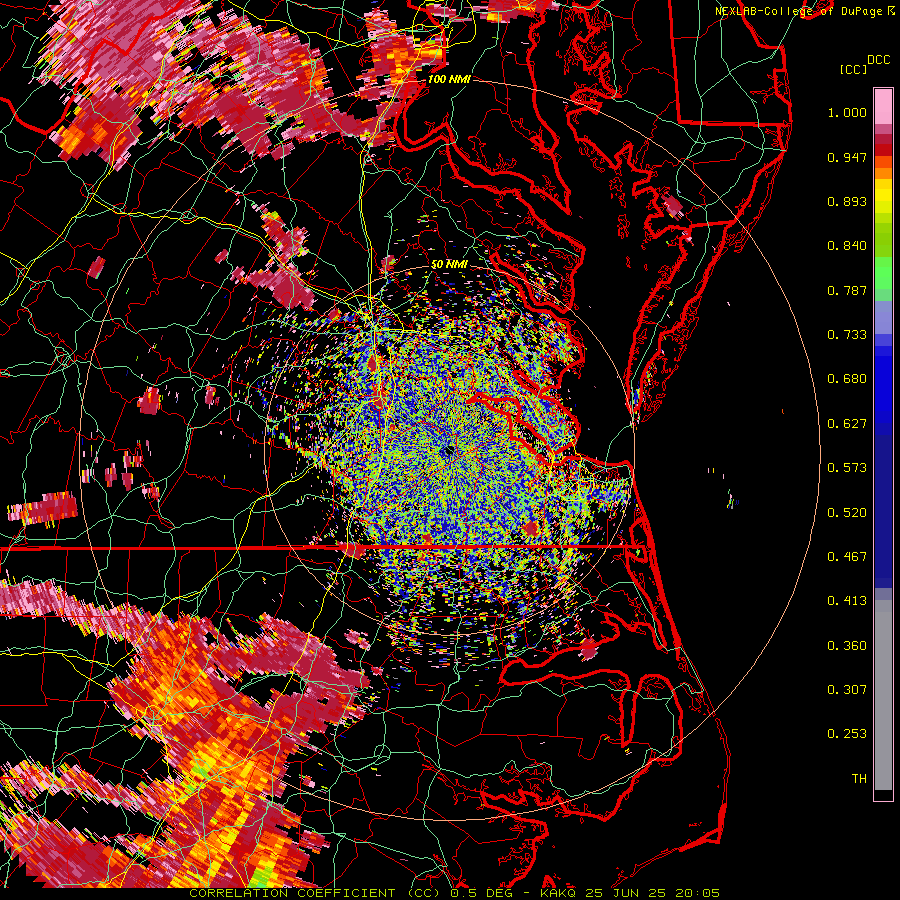Click the 0.360 scale value
This screenshot has width=900, height=900.
(847, 646)
